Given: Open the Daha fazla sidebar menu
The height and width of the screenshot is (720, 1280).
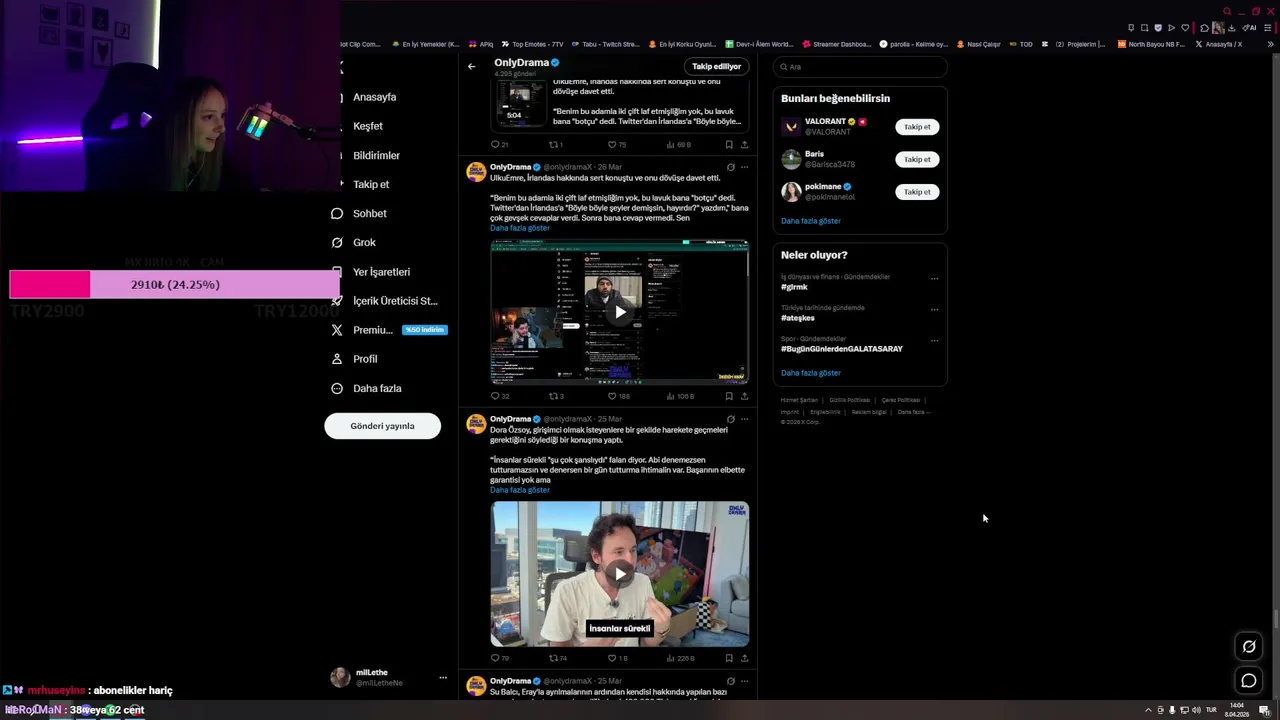Looking at the screenshot, I should (x=366, y=388).
